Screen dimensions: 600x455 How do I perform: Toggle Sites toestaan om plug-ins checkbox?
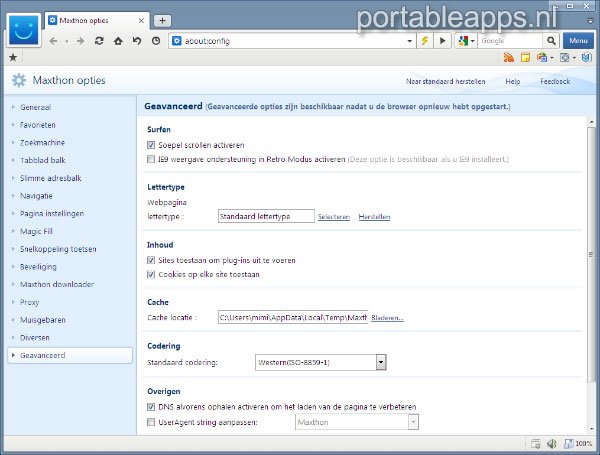point(151,260)
